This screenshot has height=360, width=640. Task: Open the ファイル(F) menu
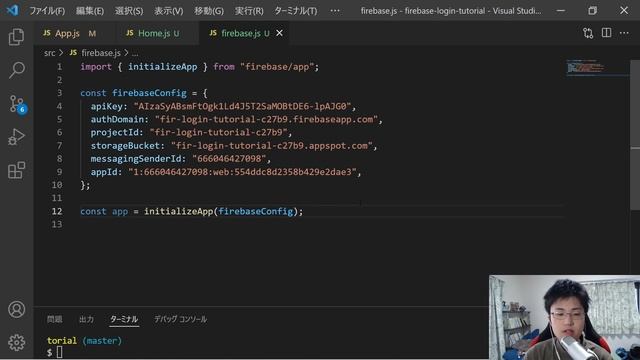47,11
